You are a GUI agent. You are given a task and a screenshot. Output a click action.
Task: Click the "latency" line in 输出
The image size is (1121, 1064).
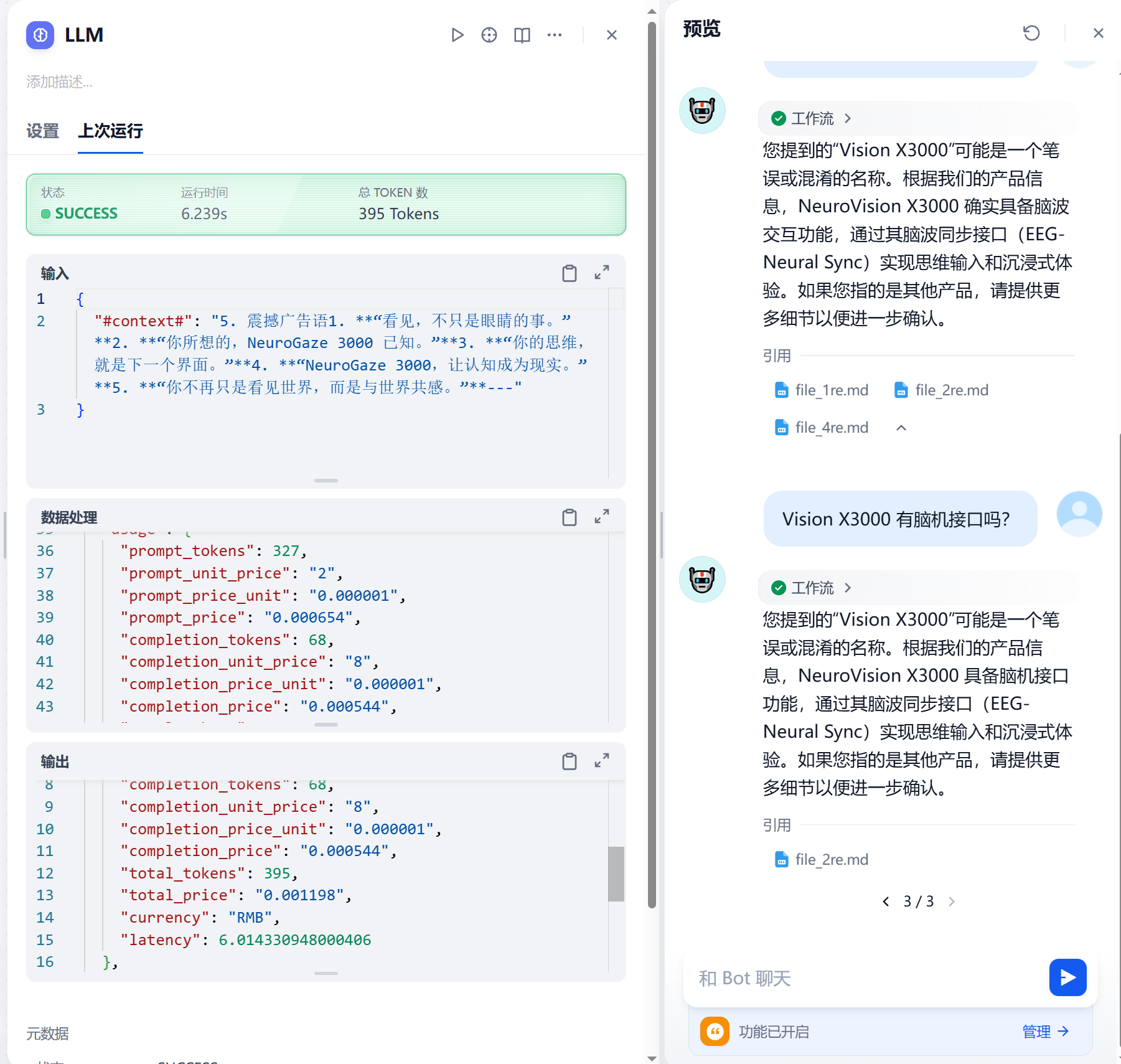click(246, 940)
